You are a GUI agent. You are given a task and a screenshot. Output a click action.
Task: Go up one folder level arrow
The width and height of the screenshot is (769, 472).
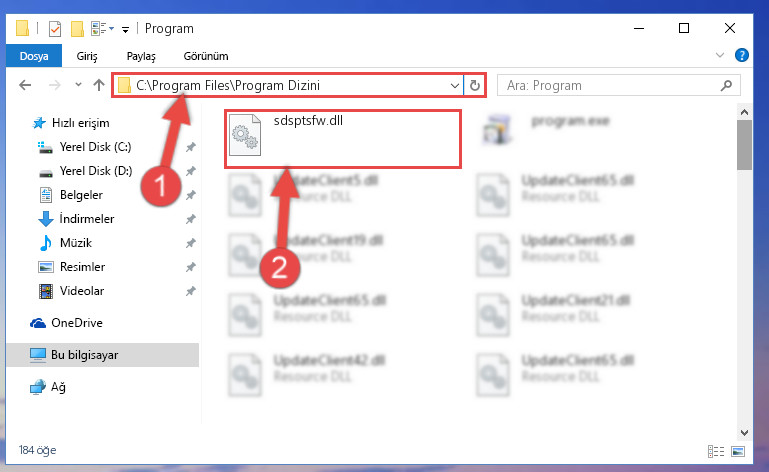coord(99,85)
